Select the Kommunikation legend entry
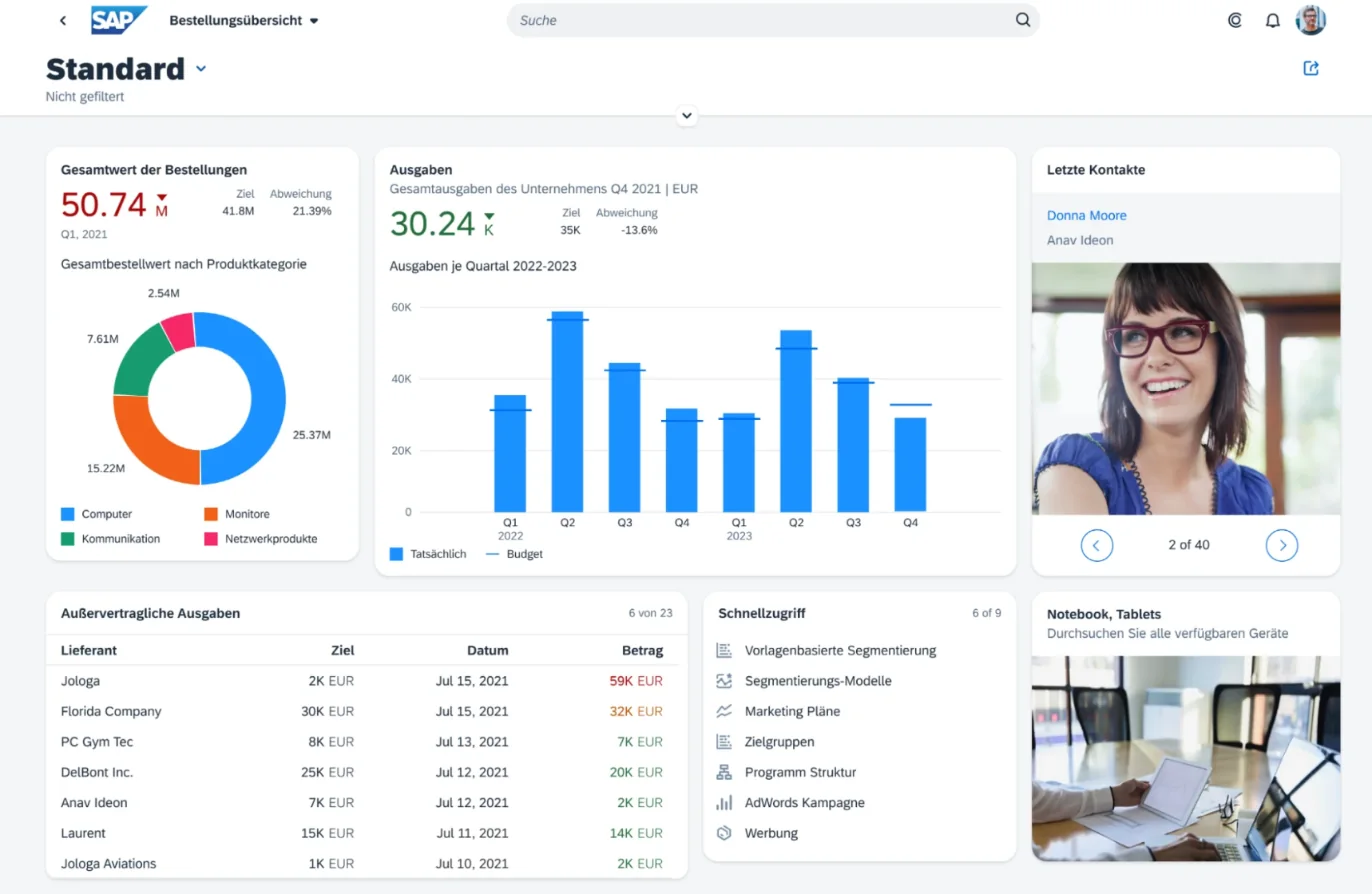Screen dimensions: 1372x894 [111, 538]
